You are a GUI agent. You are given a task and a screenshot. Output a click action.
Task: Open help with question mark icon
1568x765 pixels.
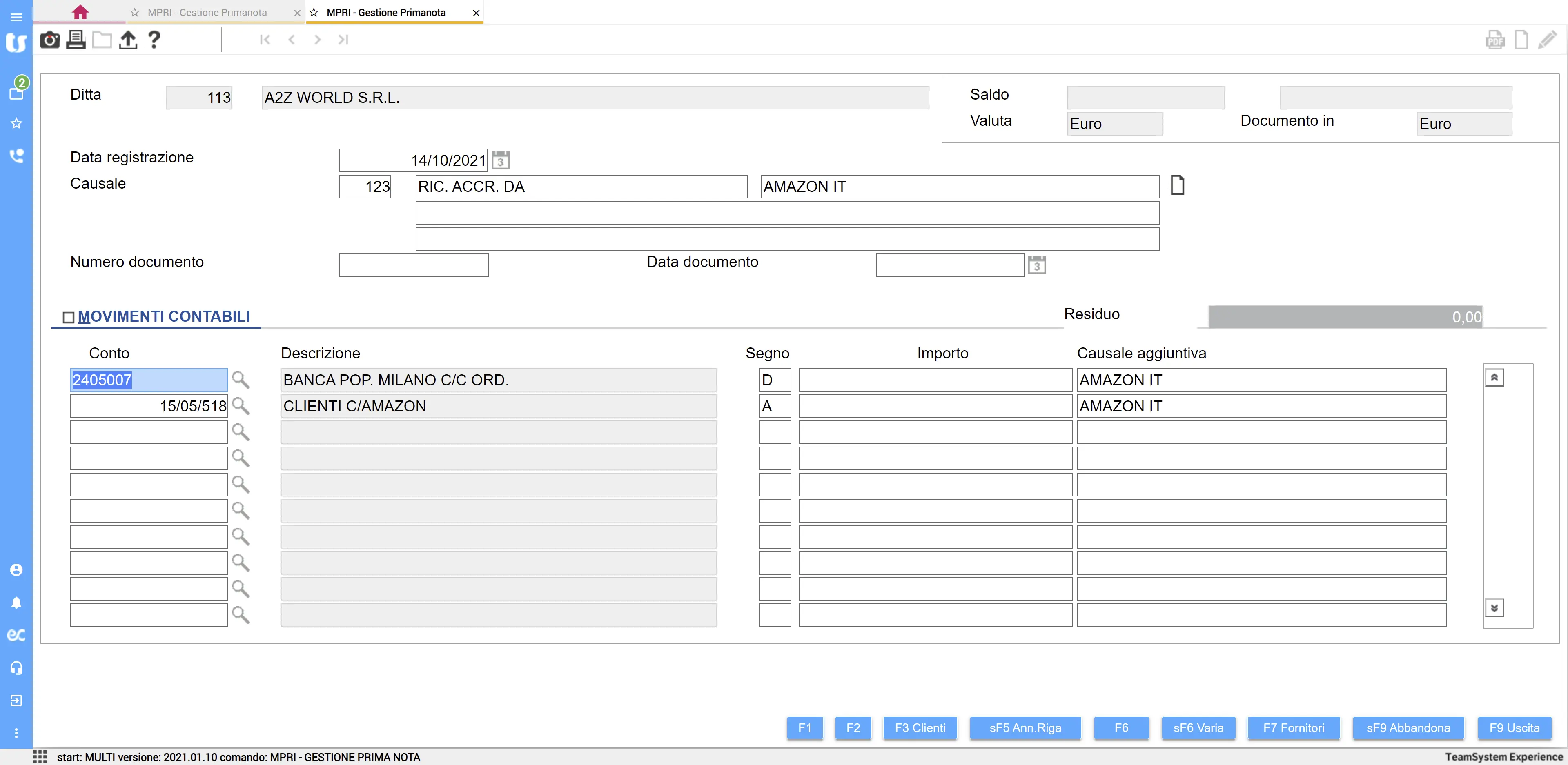click(154, 40)
